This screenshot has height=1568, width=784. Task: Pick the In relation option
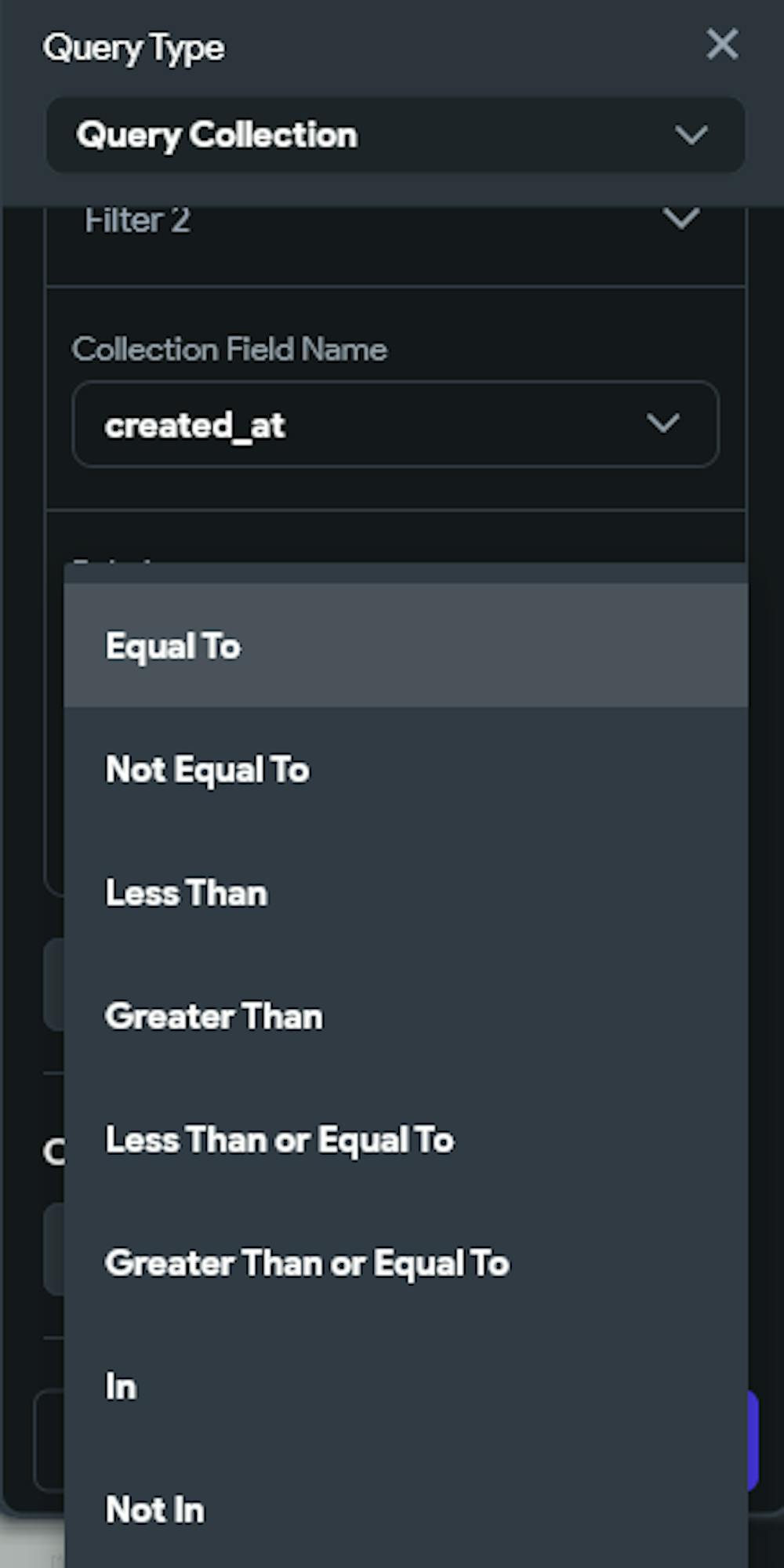point(122,1387)
